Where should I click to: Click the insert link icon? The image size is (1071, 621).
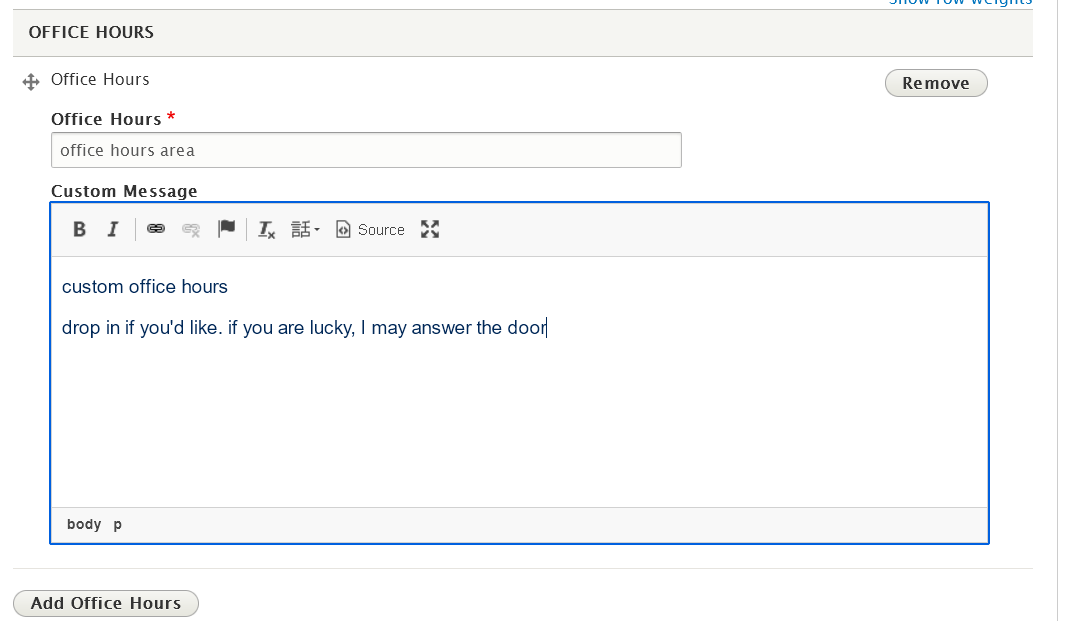click(x=156, y=230)
